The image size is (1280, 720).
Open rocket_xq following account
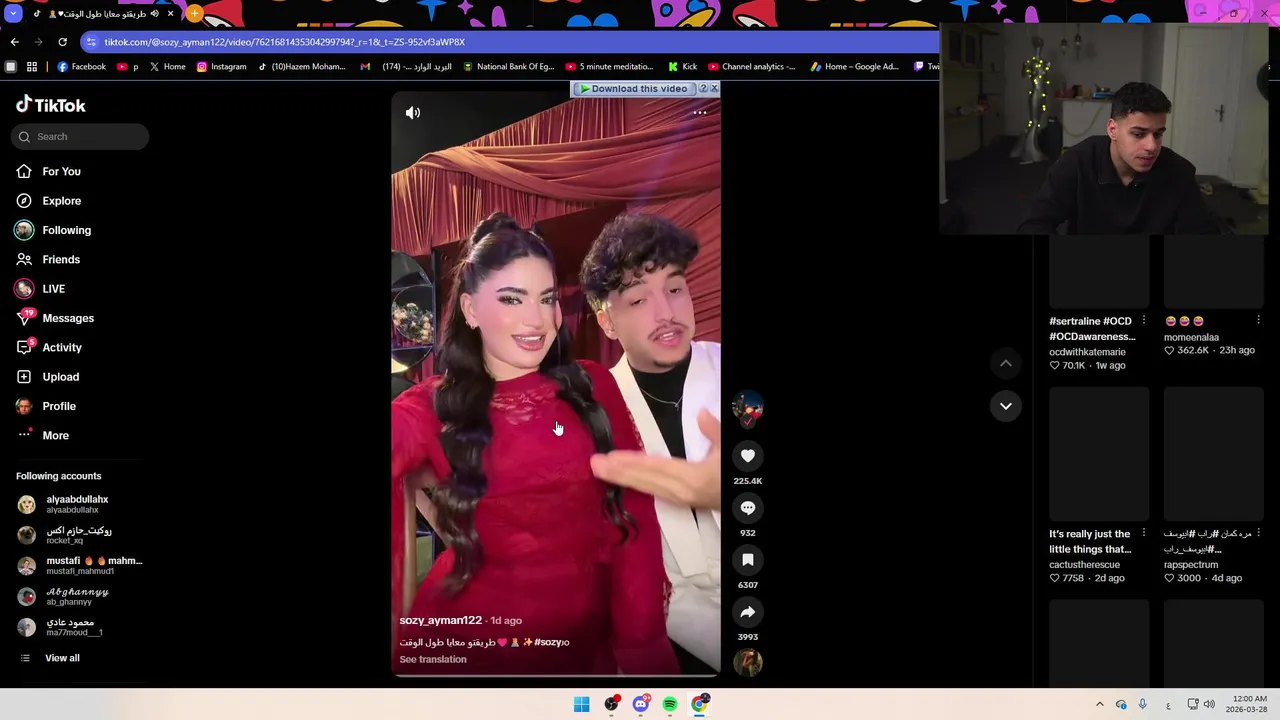coord(79,535)
